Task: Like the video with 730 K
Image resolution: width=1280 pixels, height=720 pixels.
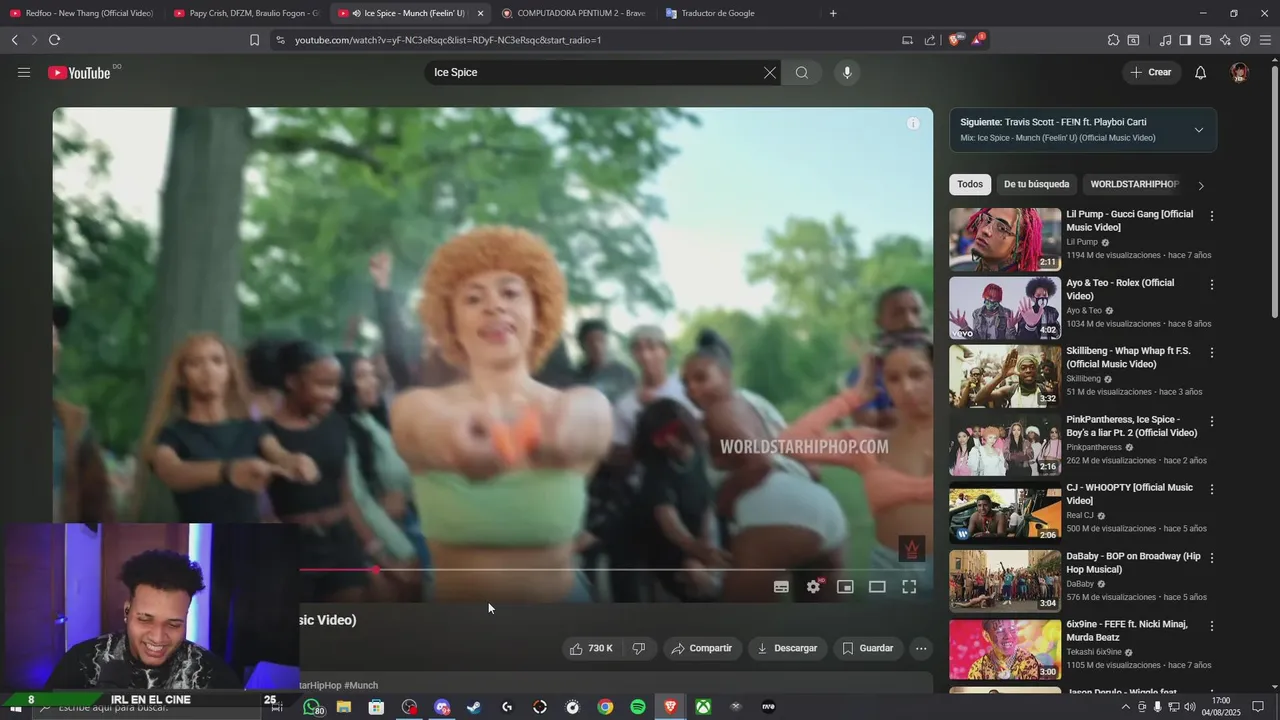Action: click(591, 648)
